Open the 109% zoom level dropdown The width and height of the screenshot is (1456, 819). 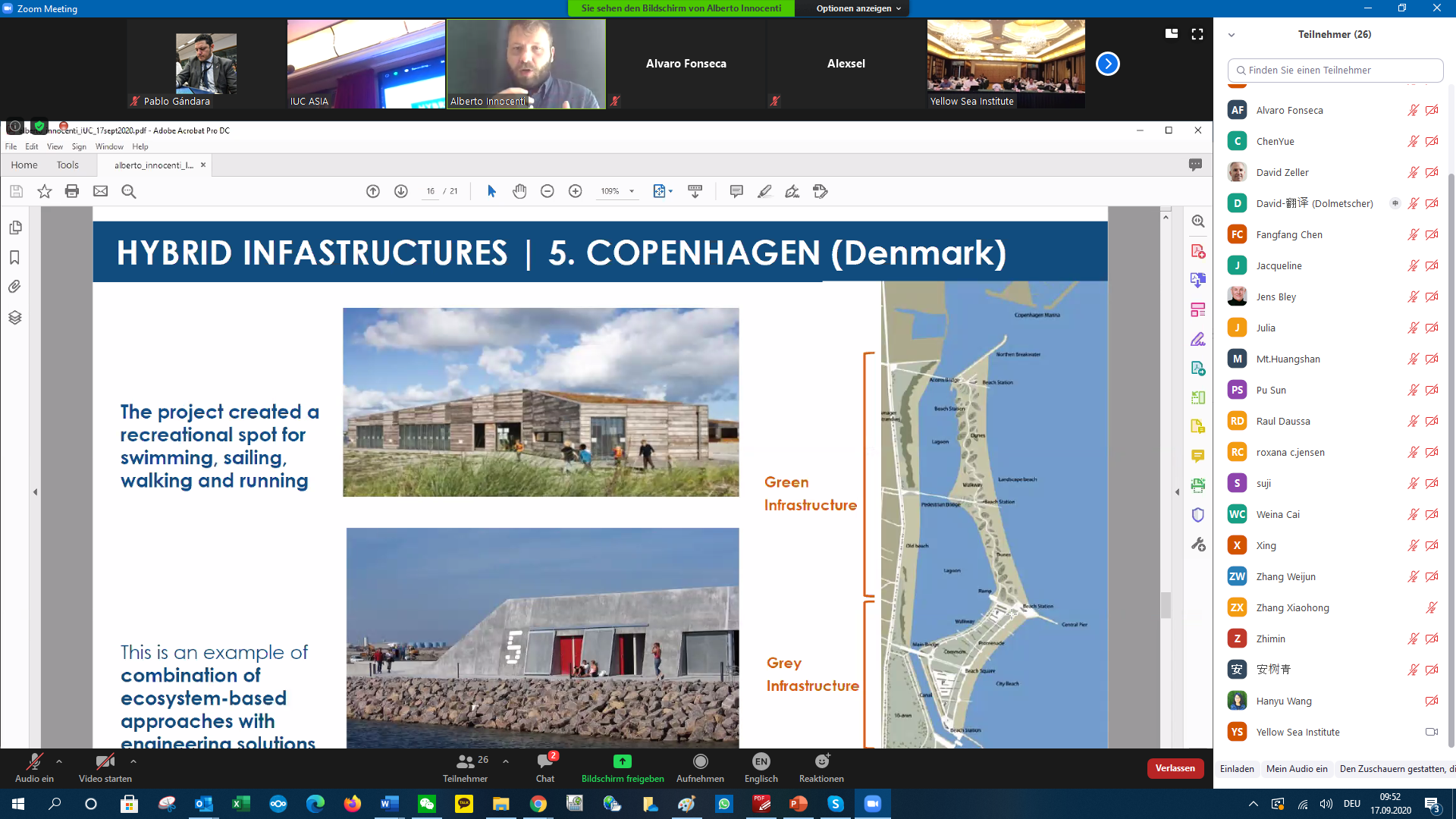click(632, 191)
